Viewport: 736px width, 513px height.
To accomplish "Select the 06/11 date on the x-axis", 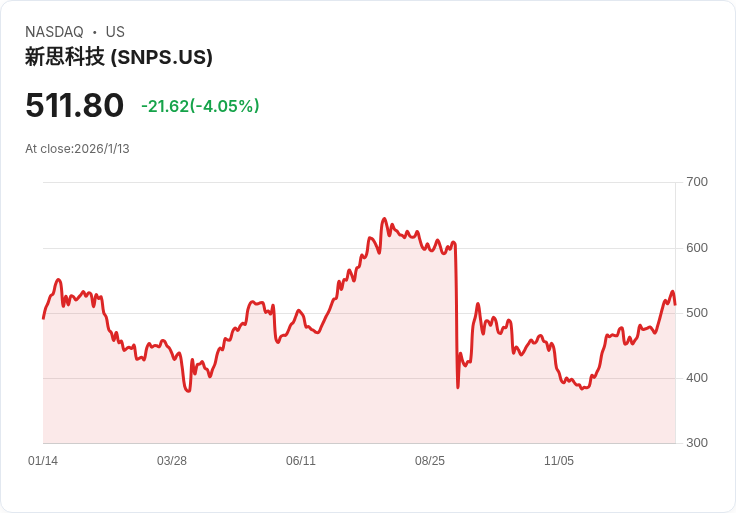I will (x=301, y=461).
